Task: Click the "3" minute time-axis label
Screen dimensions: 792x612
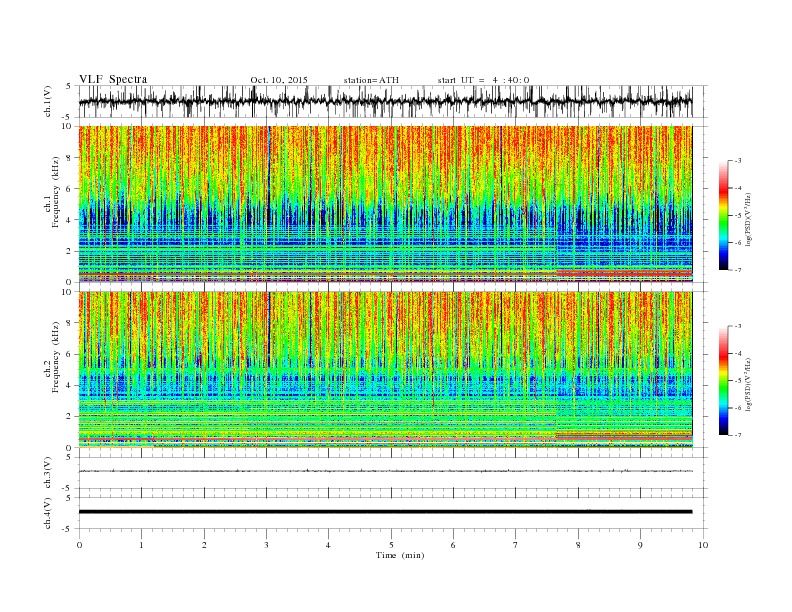Action: tap(267, 545)
